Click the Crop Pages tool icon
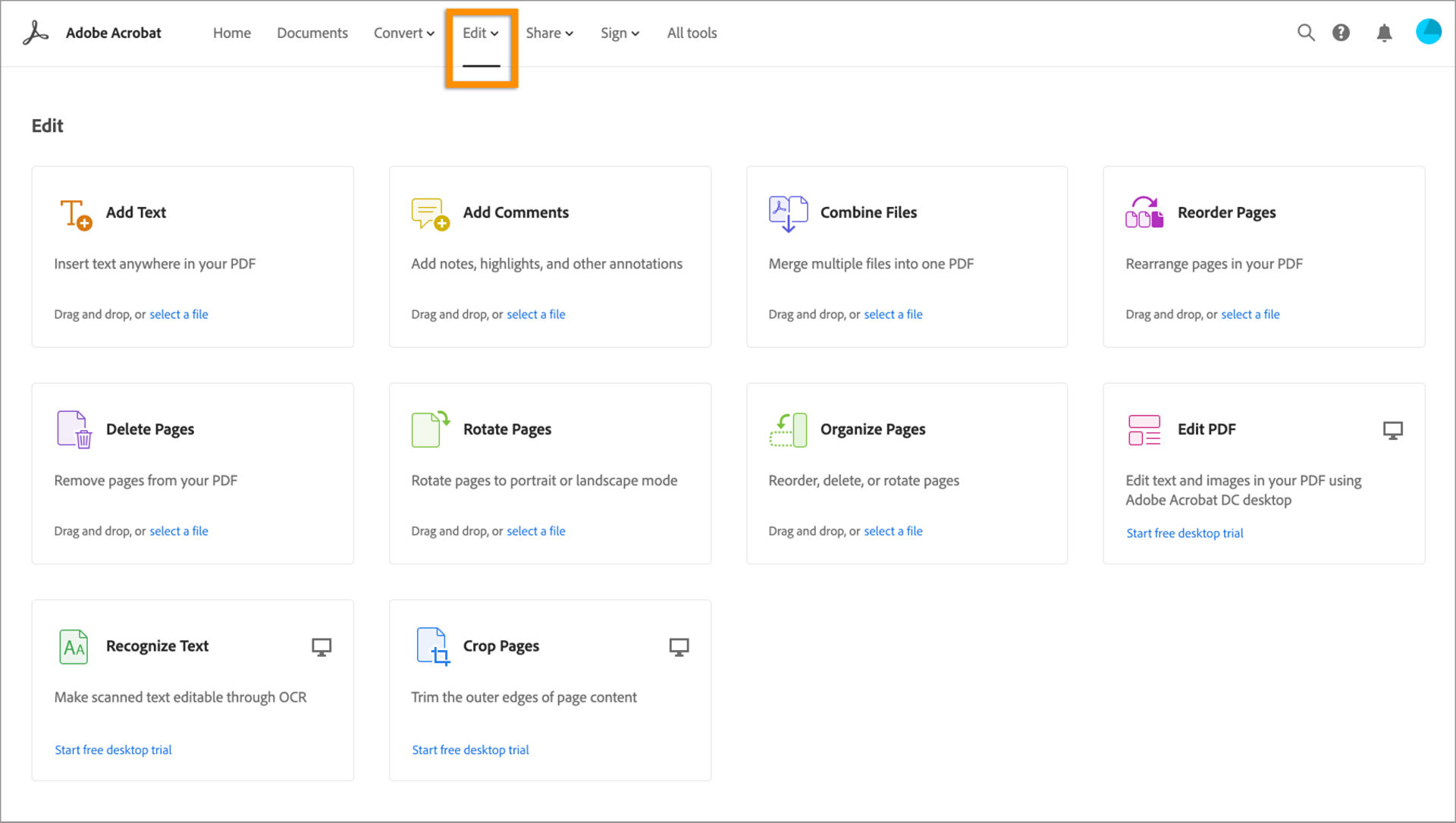The height and width of the screenshot is (823, 1456). coord(433,647)
